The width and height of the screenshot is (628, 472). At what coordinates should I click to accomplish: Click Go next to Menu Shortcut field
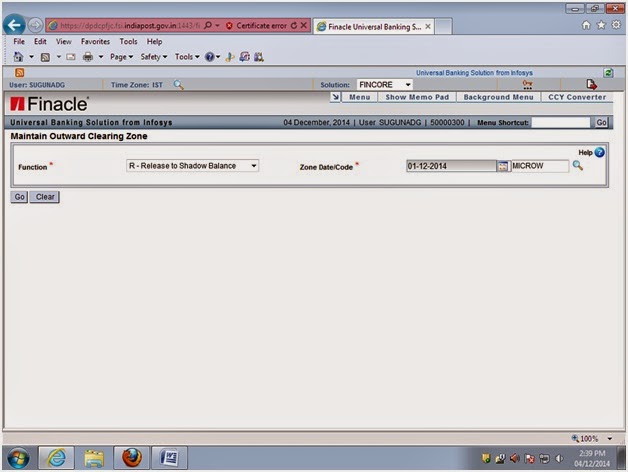pos(601,123)
